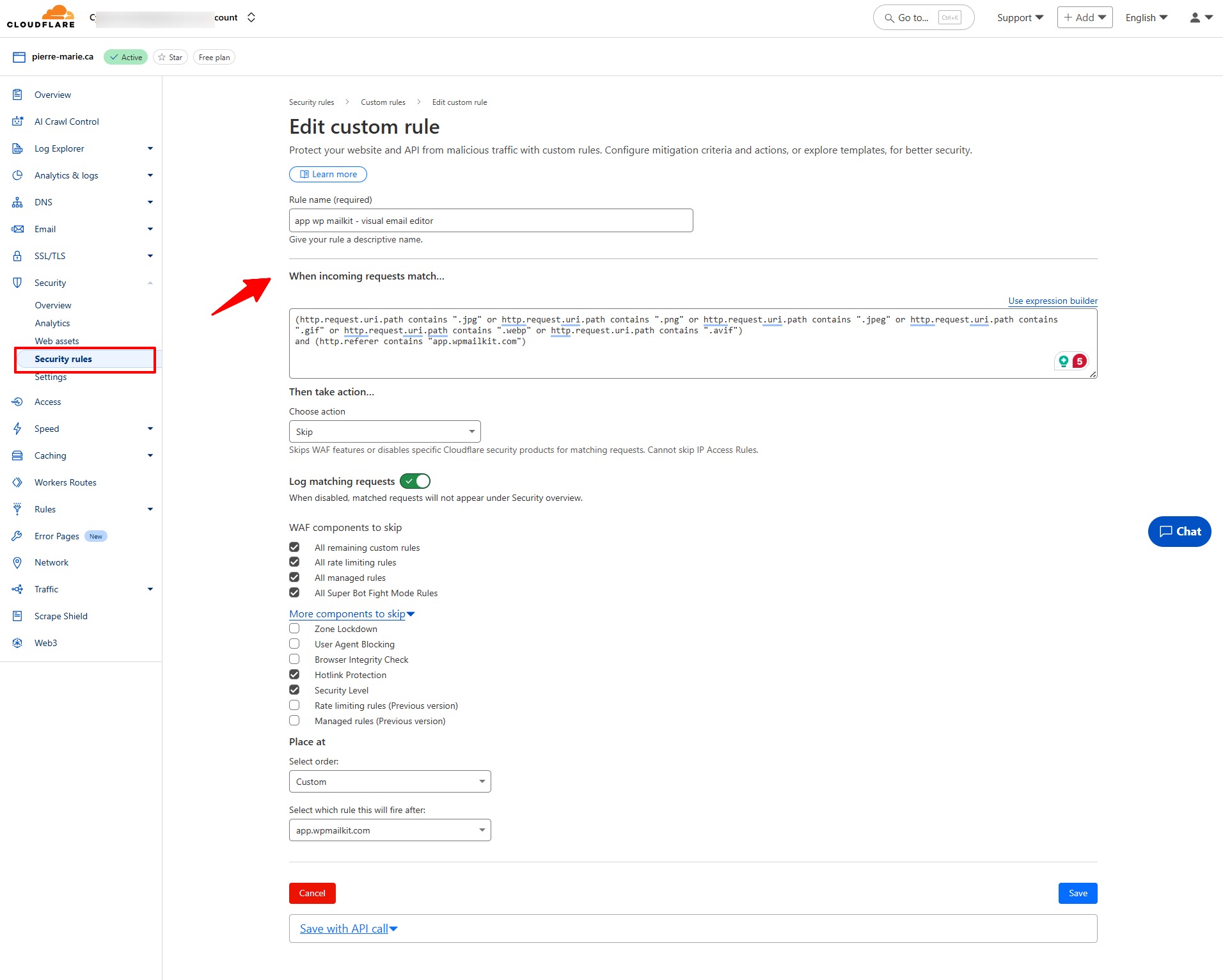Viewport: 1223px width, 980px height.
Task: Click the Workers Routes sidebar icon
Action: pyautogui.click(x=18, y=482)
